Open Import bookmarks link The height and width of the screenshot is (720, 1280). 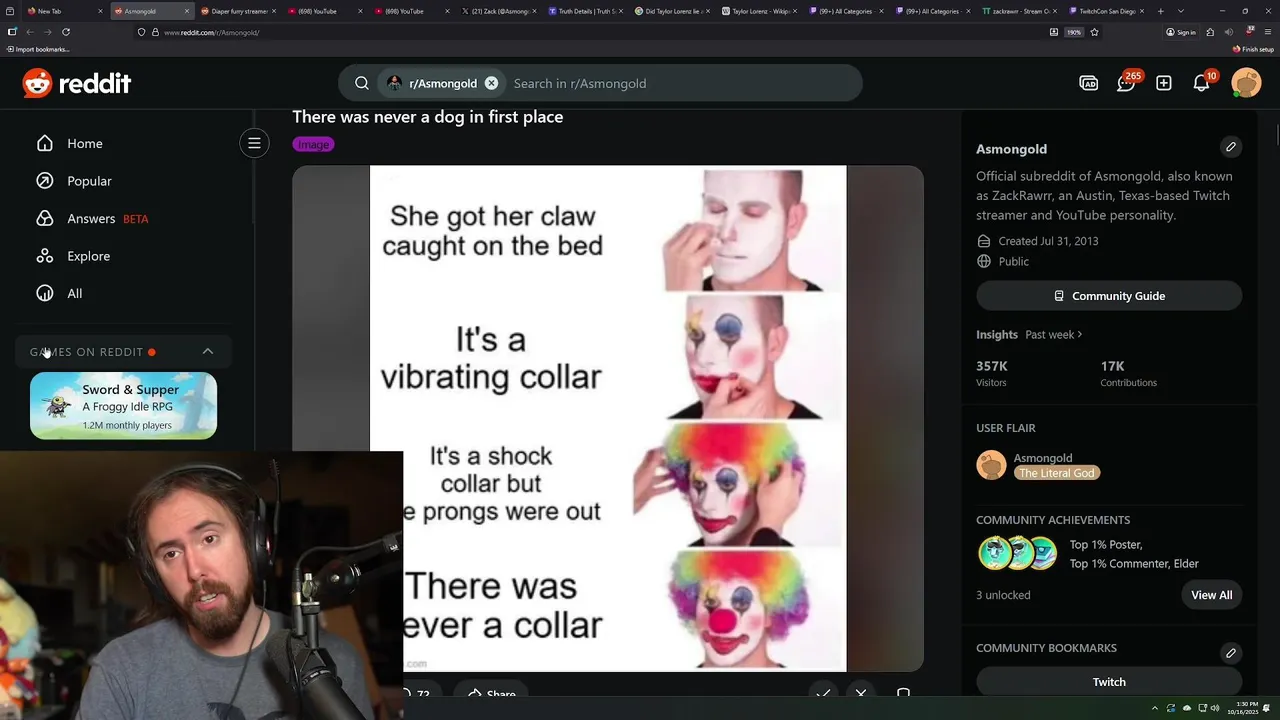(38, 49)
